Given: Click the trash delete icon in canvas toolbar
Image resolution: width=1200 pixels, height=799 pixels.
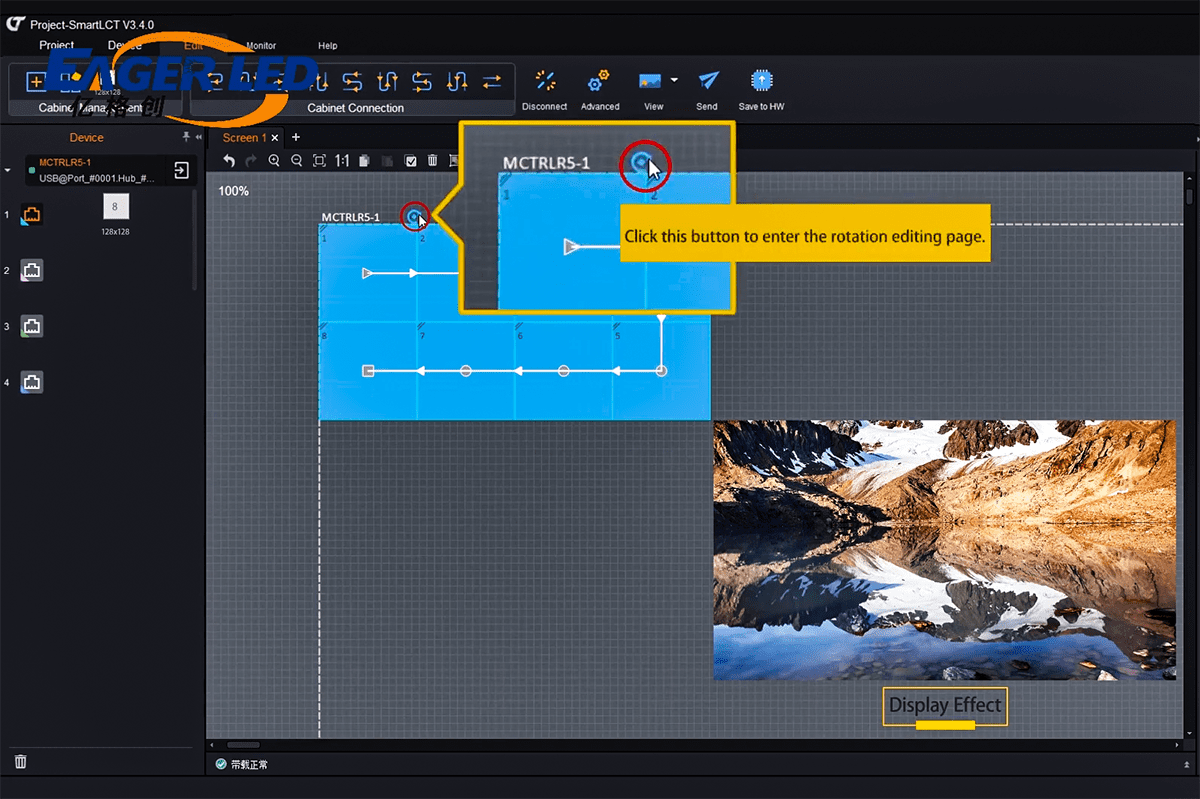Looking at the screenshot, I should [433, 161].
